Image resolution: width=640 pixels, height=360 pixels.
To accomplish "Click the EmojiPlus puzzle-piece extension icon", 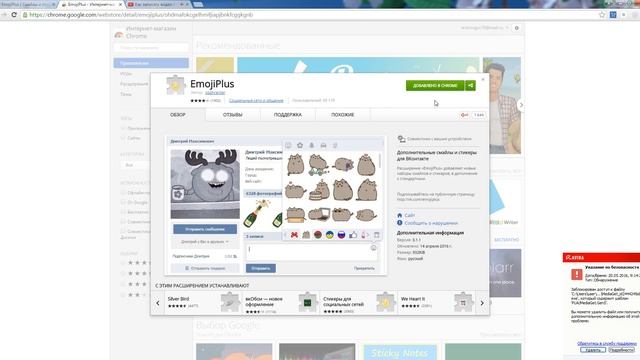I will click(x=176, y=85).
